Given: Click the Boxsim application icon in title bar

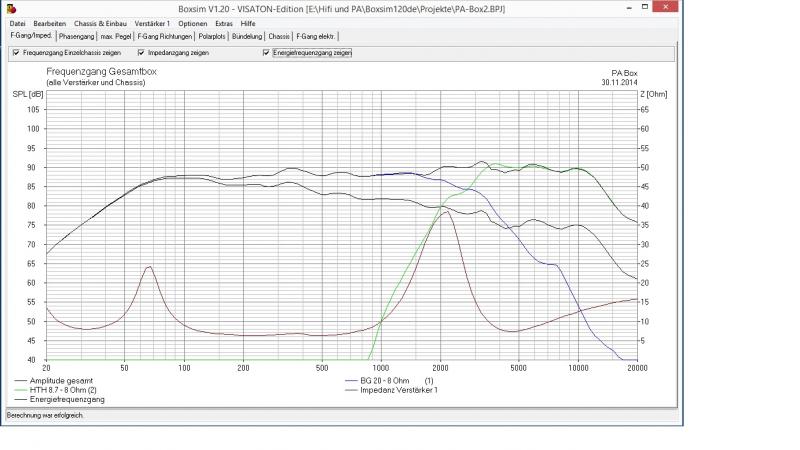Looking at the screenshot, I should [x=11, y=8].
